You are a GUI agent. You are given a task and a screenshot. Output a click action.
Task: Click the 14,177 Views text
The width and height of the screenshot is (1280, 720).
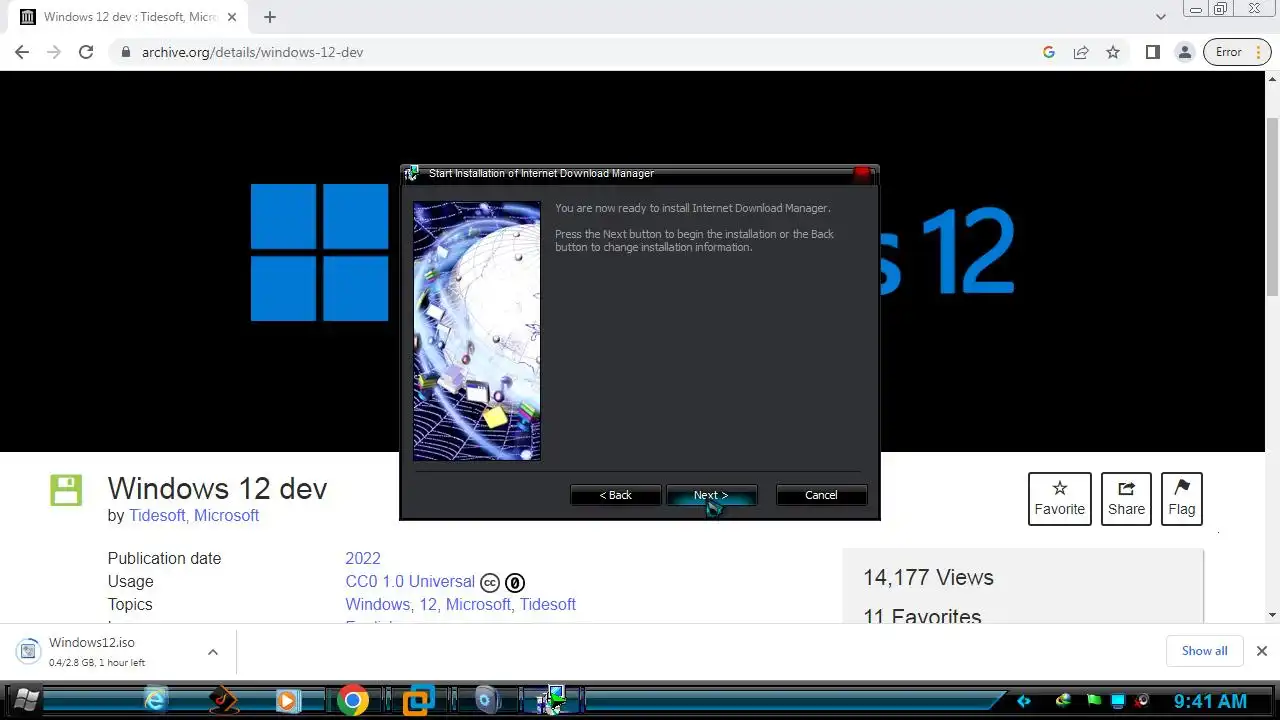[928, 577]
